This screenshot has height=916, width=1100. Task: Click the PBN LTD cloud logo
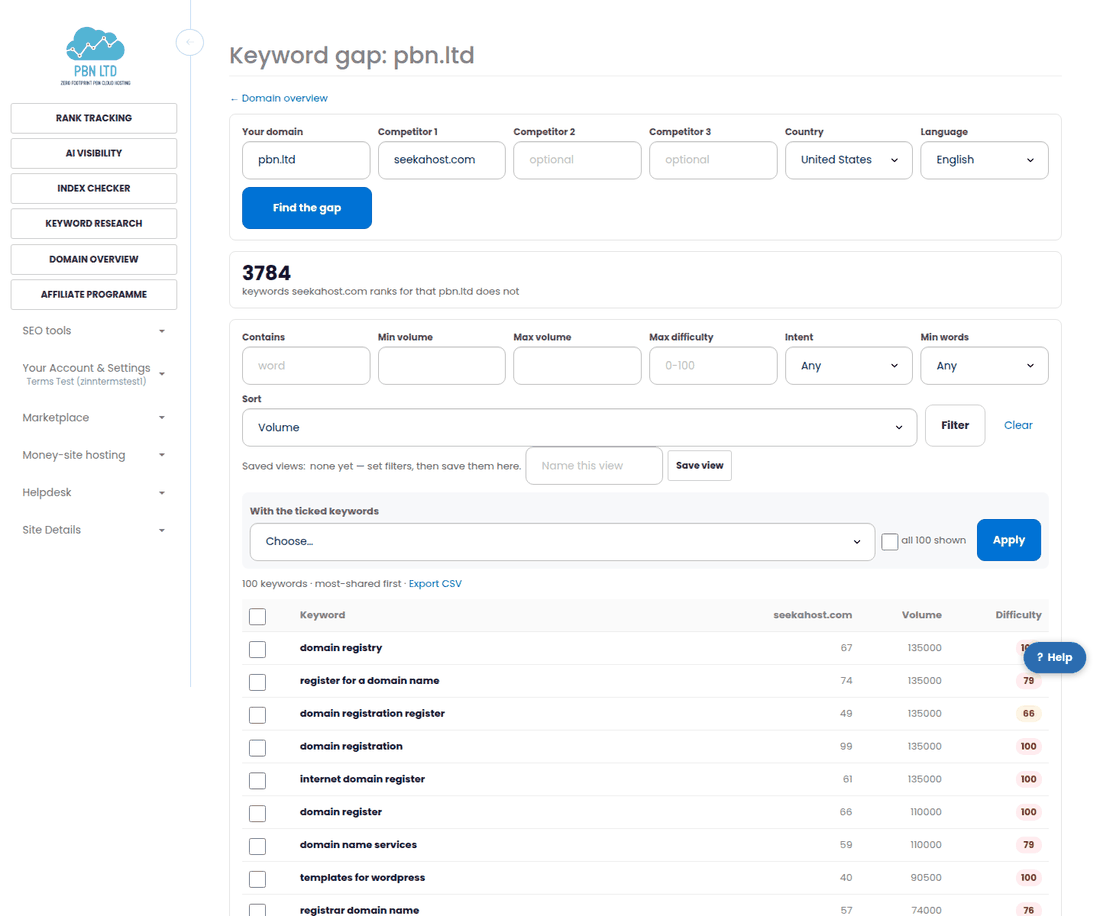[x=95, y=56]
